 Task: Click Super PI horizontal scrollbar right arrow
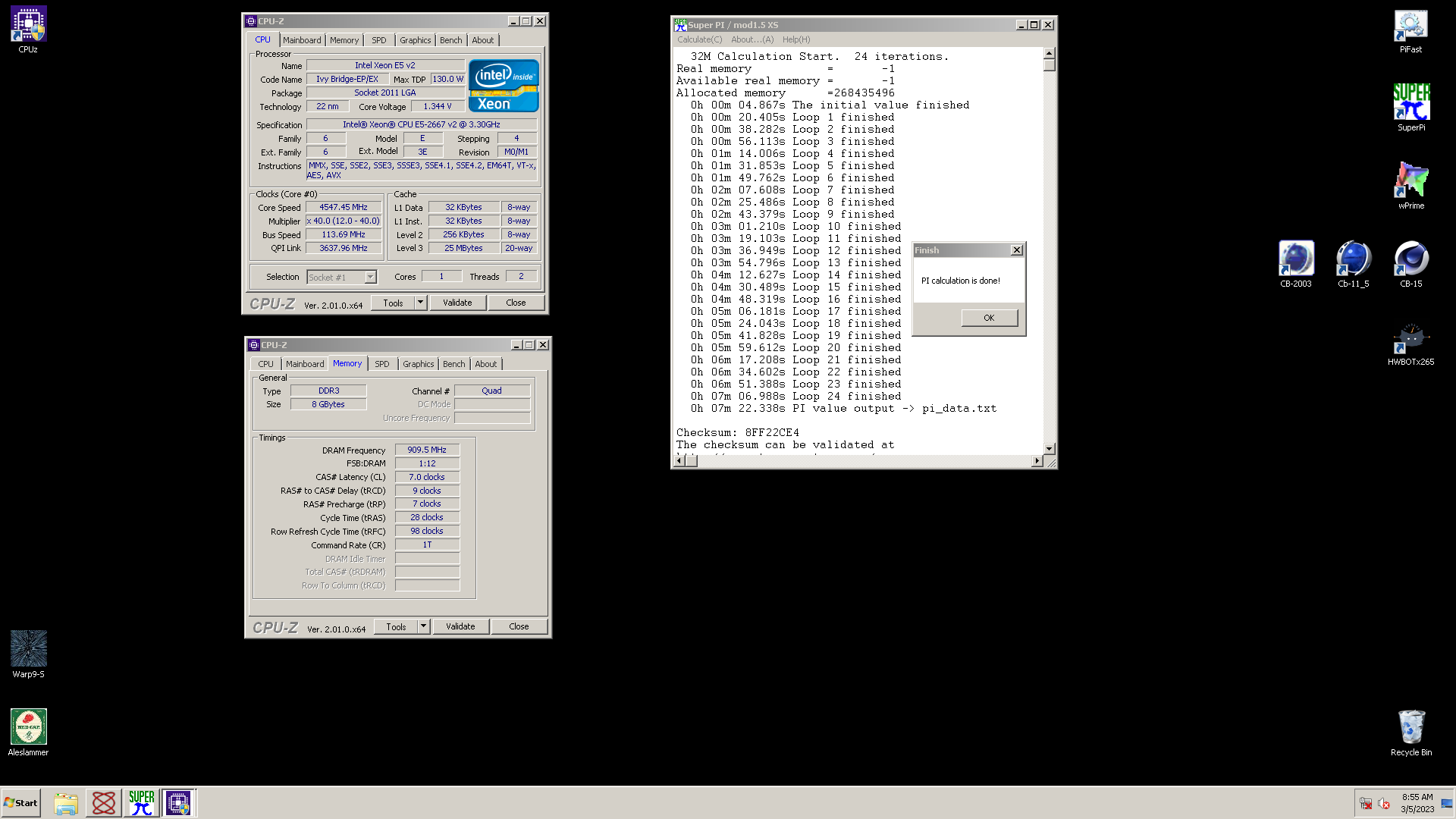pyautogui.click(x=1037, y=460)
